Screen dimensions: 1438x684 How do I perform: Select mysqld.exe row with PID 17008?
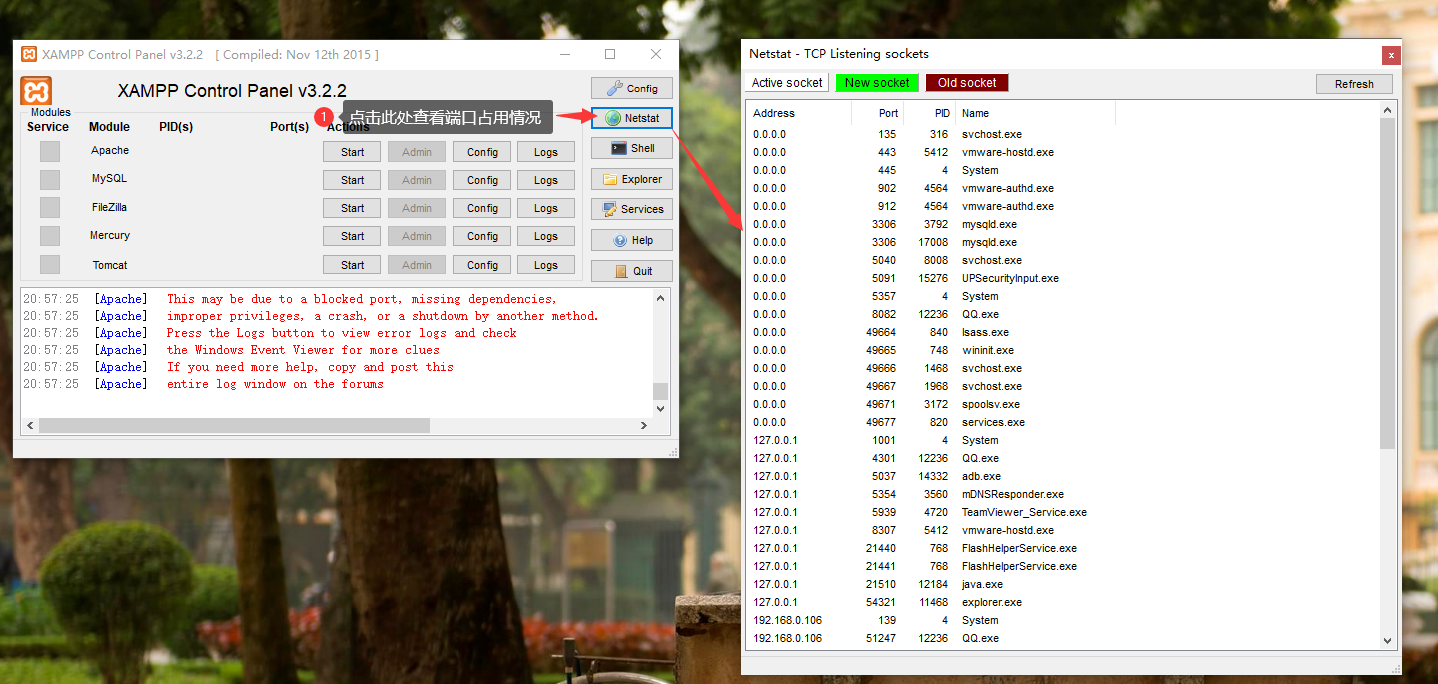point(1063,242)
